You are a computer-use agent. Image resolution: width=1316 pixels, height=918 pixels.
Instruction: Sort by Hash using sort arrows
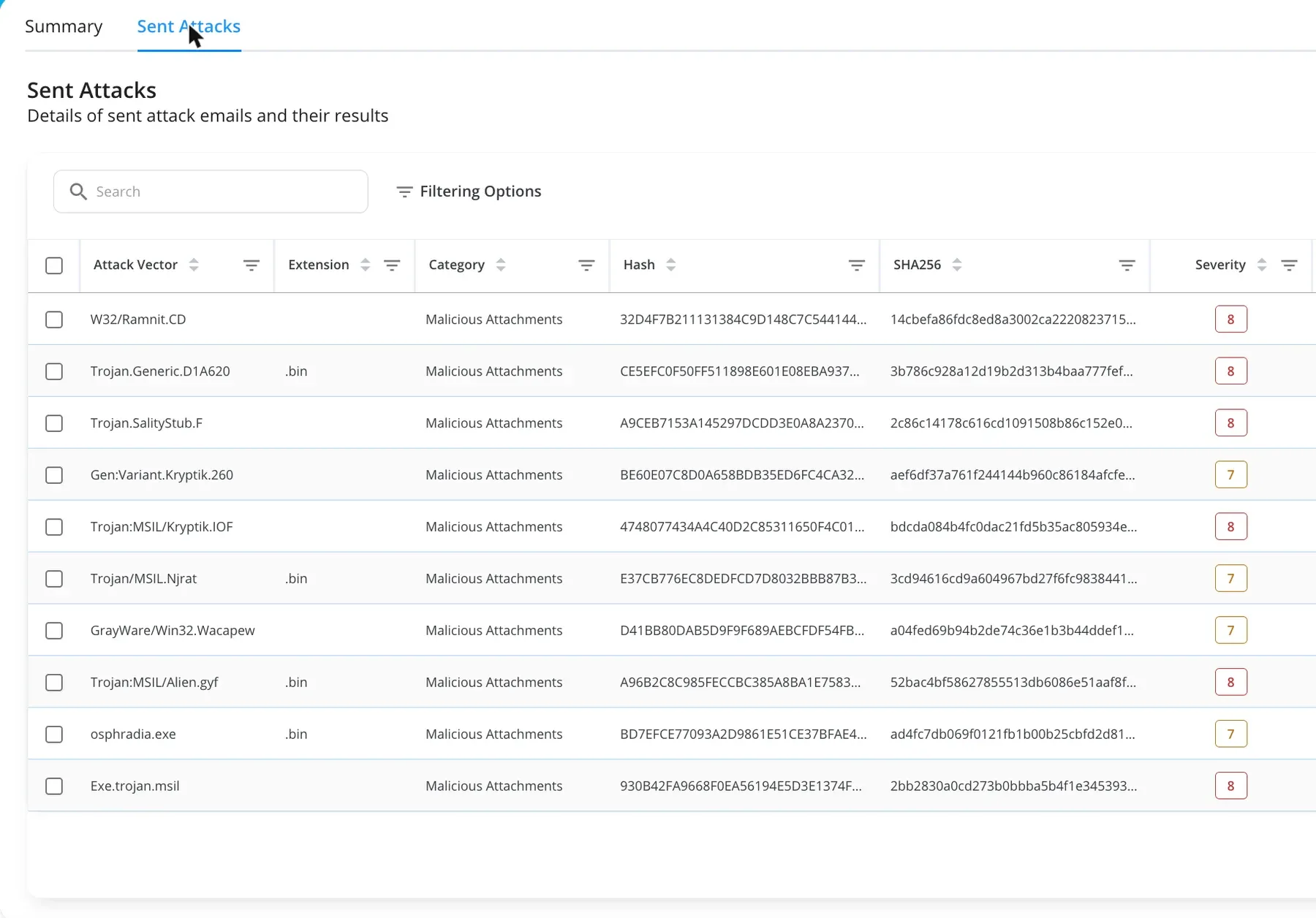671,265
